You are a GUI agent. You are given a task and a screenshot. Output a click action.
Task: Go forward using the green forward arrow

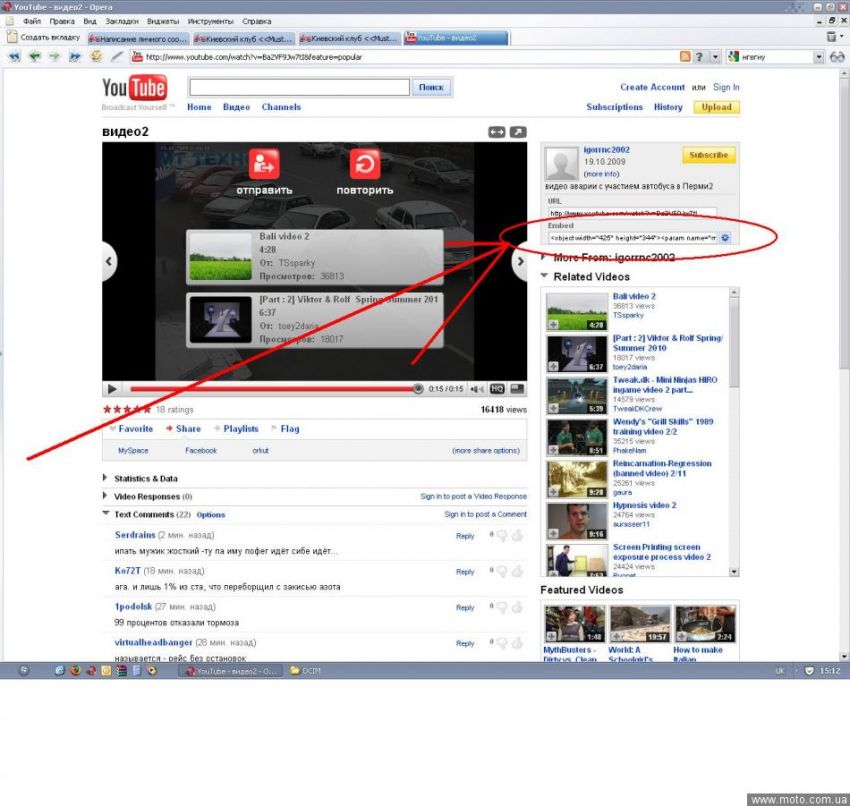[x=54, y=56]
